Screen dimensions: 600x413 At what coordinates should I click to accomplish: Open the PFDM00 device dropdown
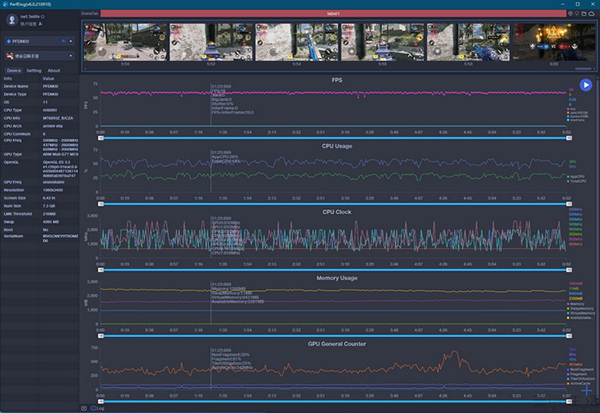click(40, 41)
